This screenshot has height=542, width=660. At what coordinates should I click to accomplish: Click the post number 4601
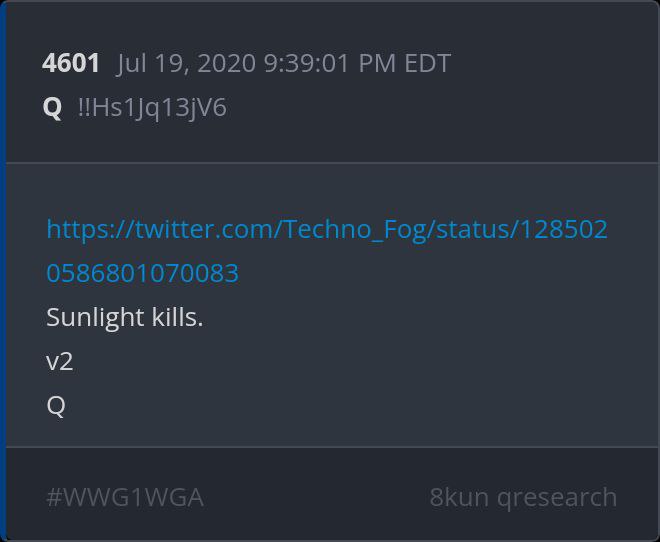[71, 63]
